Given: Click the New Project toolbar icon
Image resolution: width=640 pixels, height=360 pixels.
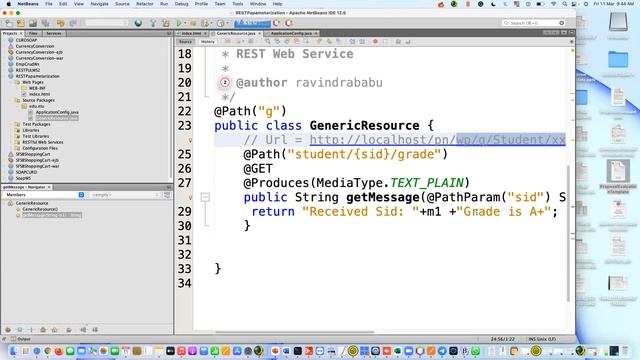Looking at the screenshot, I should [x=20, y=23].
